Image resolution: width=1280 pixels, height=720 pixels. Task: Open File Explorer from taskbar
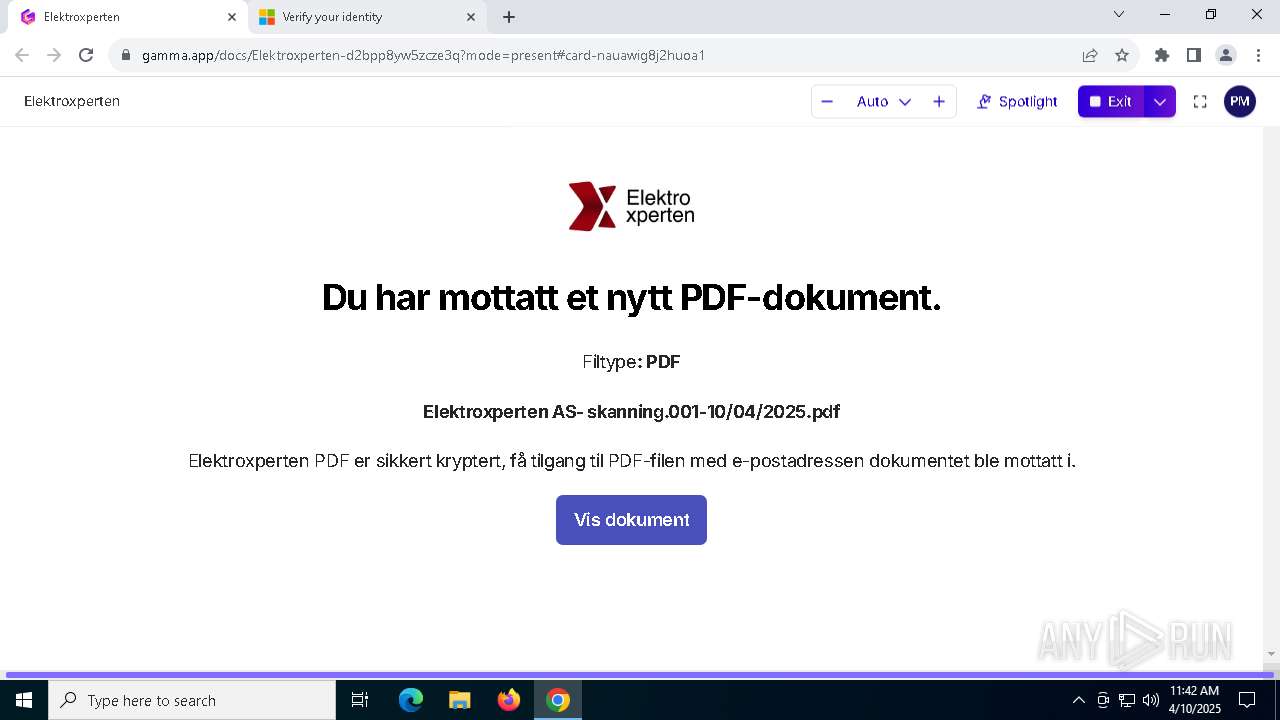460,700
